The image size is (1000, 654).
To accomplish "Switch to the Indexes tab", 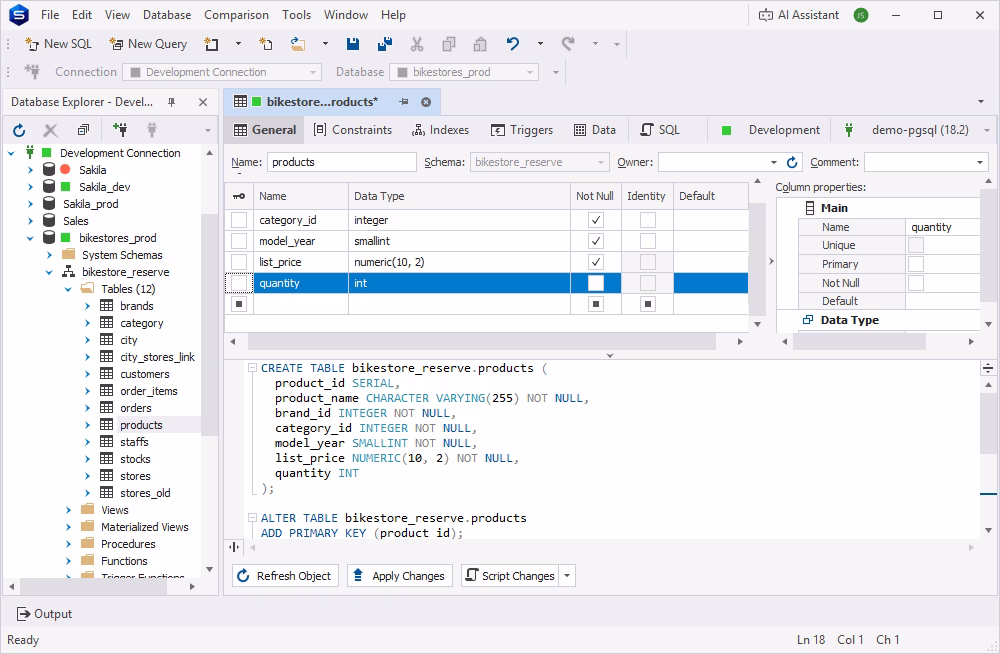I will (x=441, y=130).
